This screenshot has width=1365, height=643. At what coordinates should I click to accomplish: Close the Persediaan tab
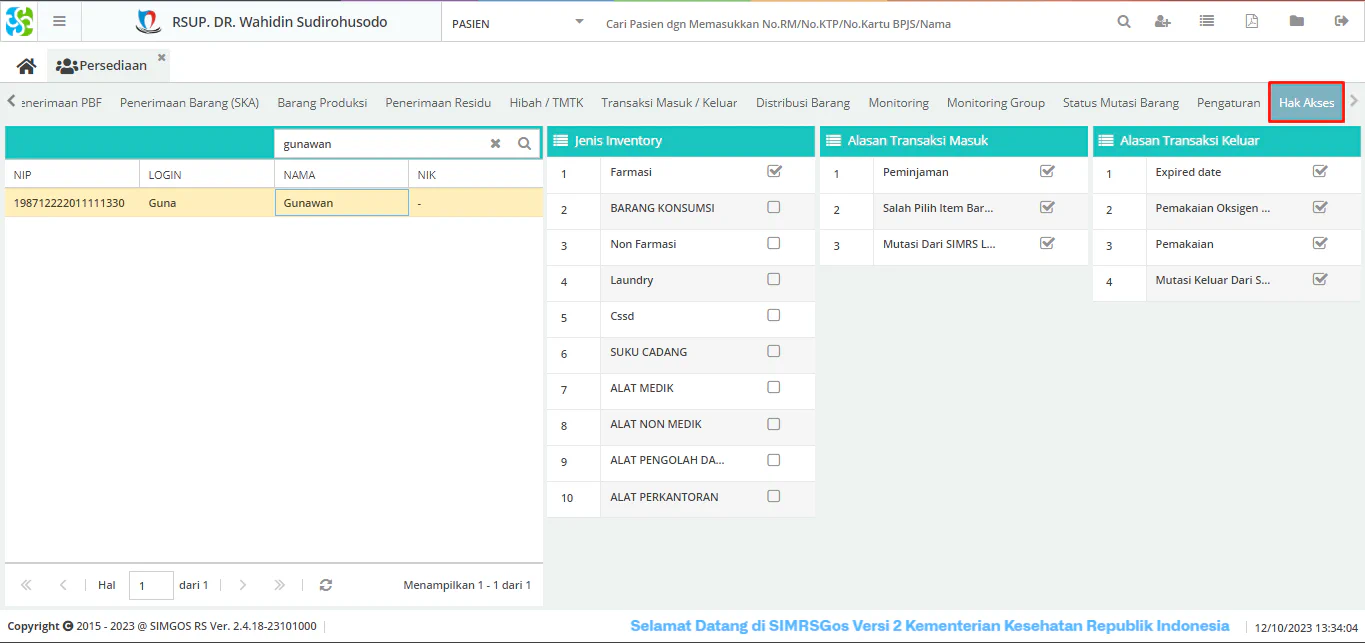click(x=162, y=58)
